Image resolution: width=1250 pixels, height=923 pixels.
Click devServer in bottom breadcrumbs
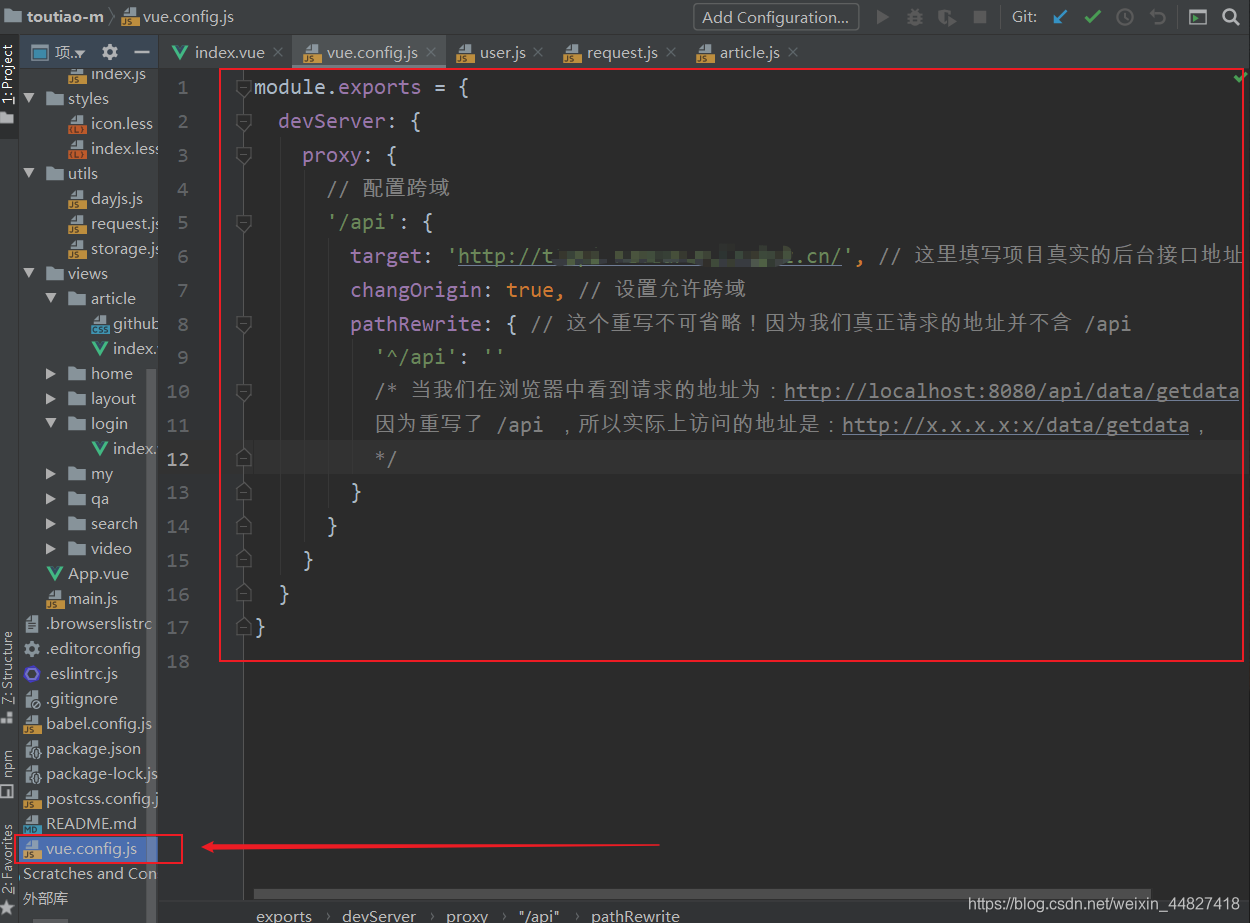pyautogui.click(x=379, y=915)
